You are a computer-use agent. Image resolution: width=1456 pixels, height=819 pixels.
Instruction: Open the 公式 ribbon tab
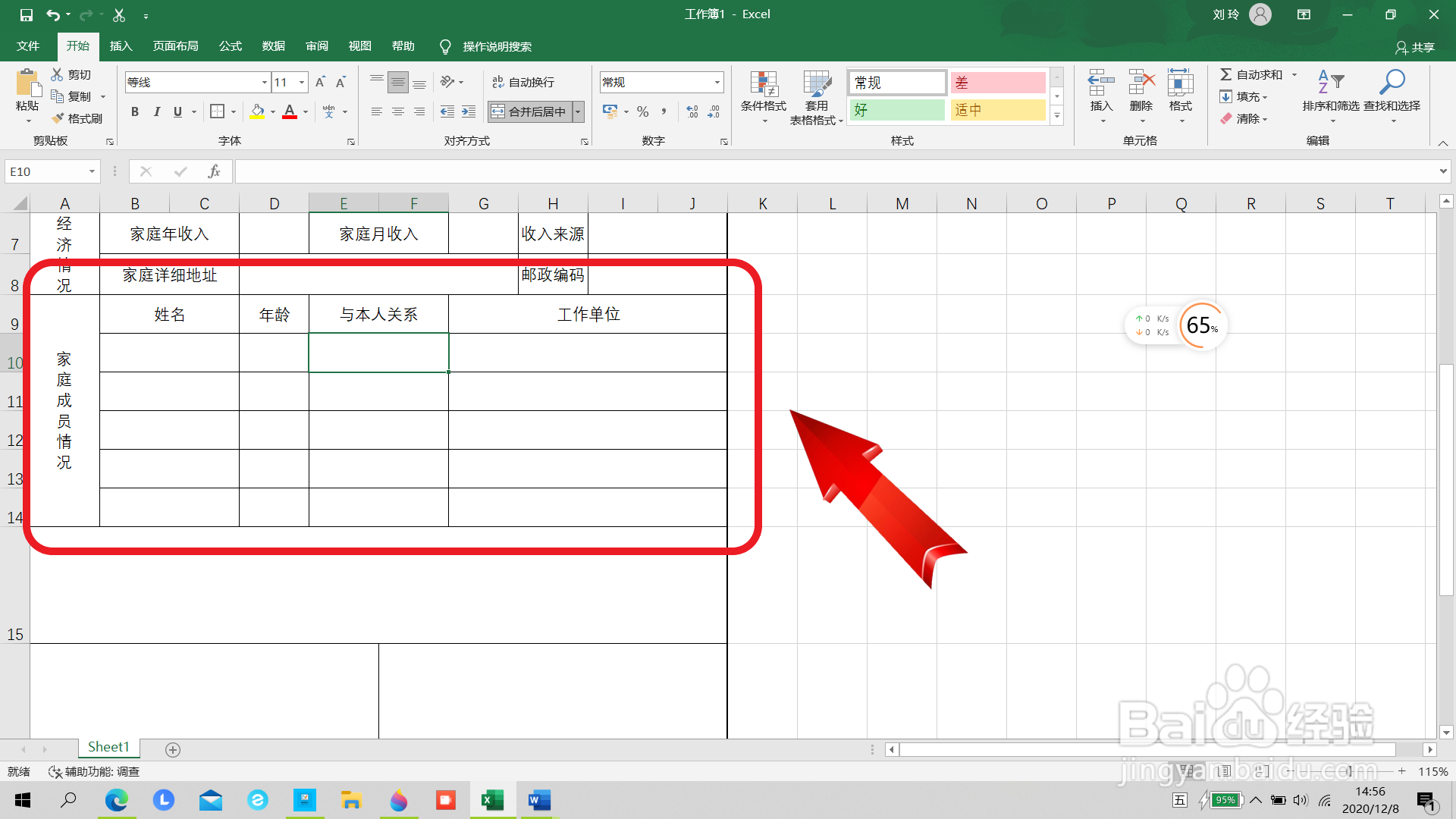[x=230, y=46]
